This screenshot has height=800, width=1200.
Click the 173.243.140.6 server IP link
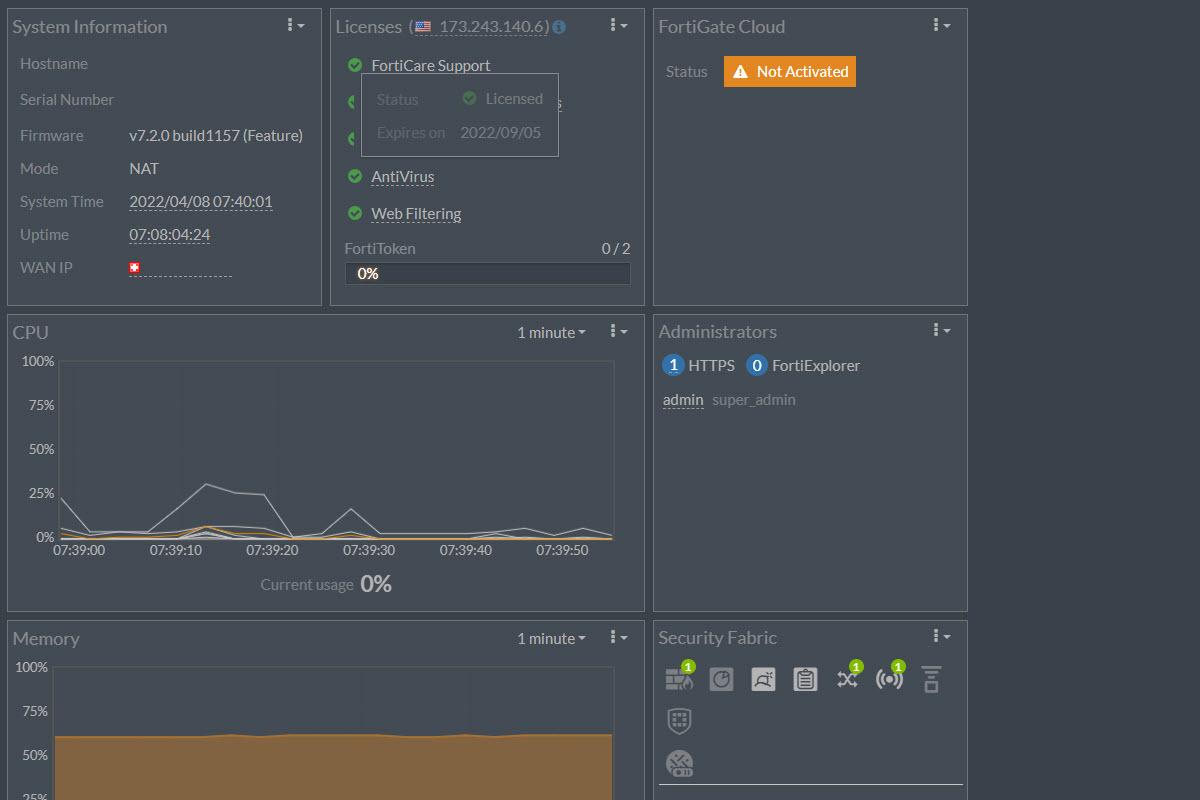494,27
